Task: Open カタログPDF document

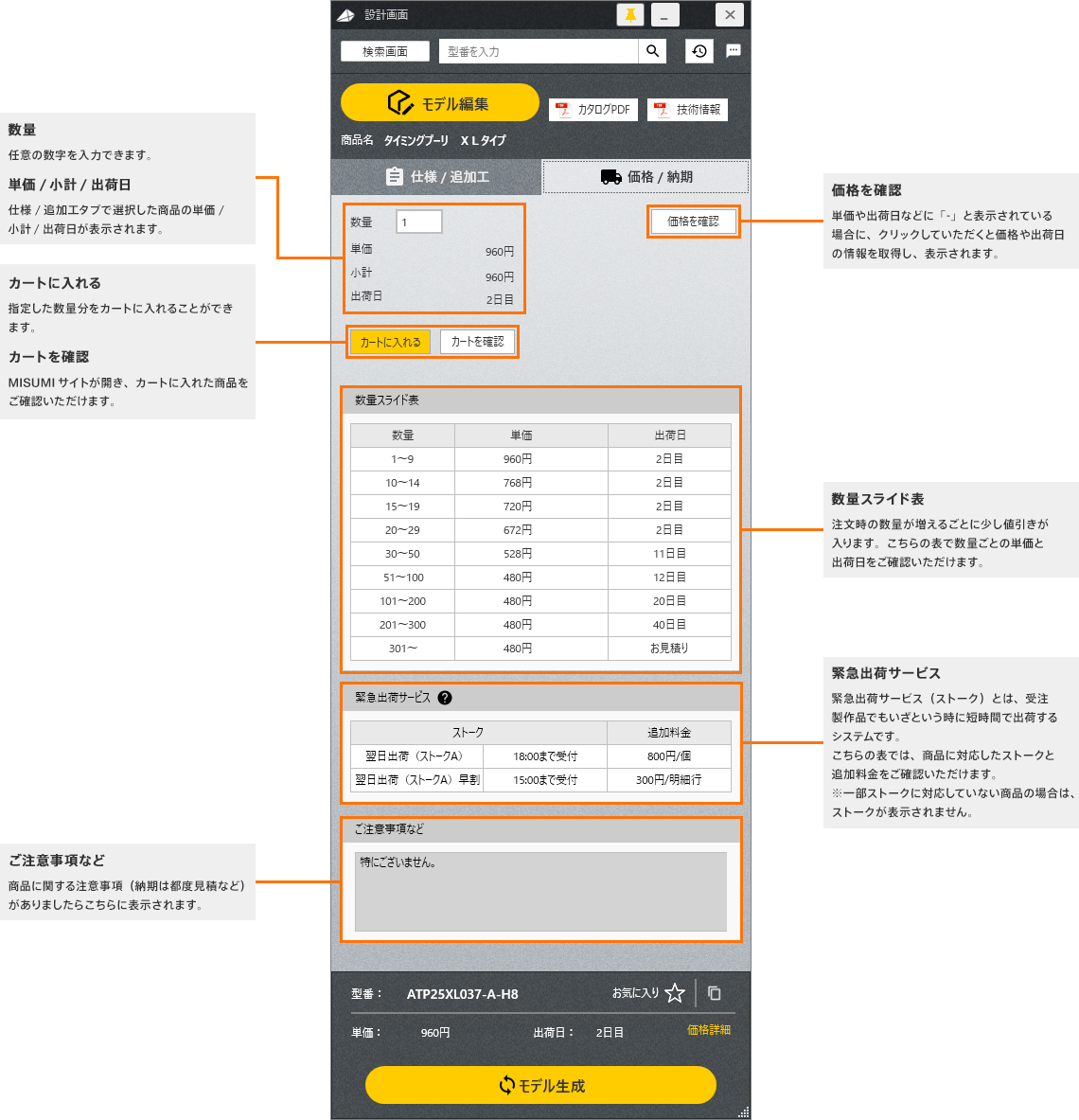Action: (x=593, y=110)
